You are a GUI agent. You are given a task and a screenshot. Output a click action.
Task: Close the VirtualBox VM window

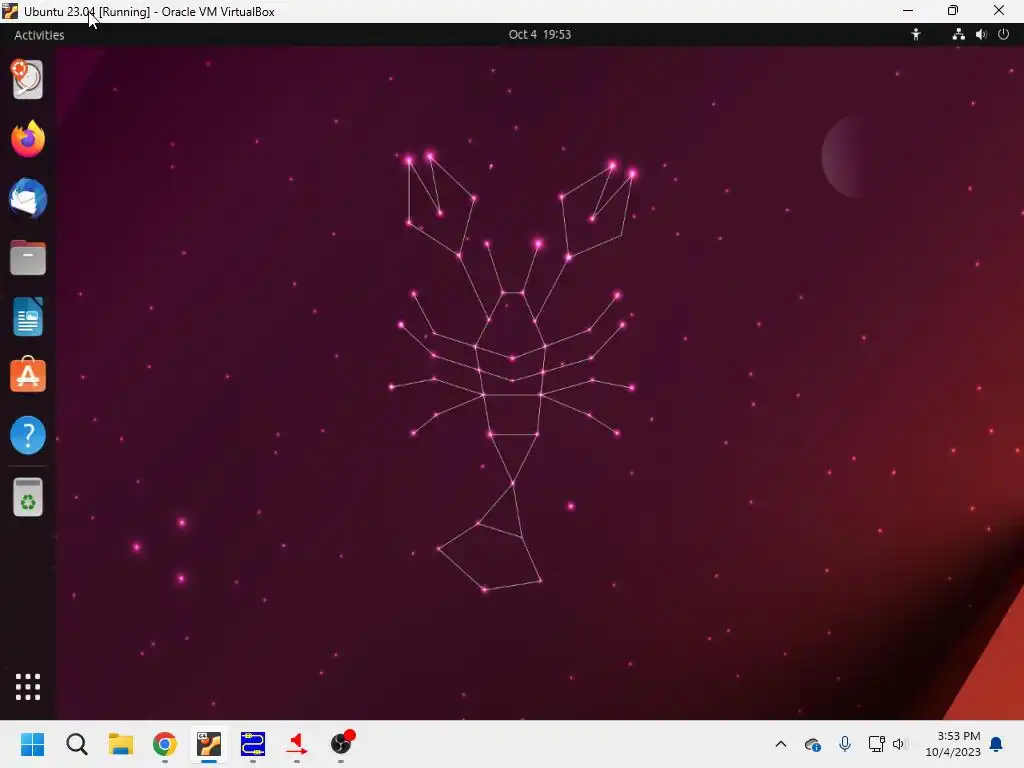(x=999, y=10)
